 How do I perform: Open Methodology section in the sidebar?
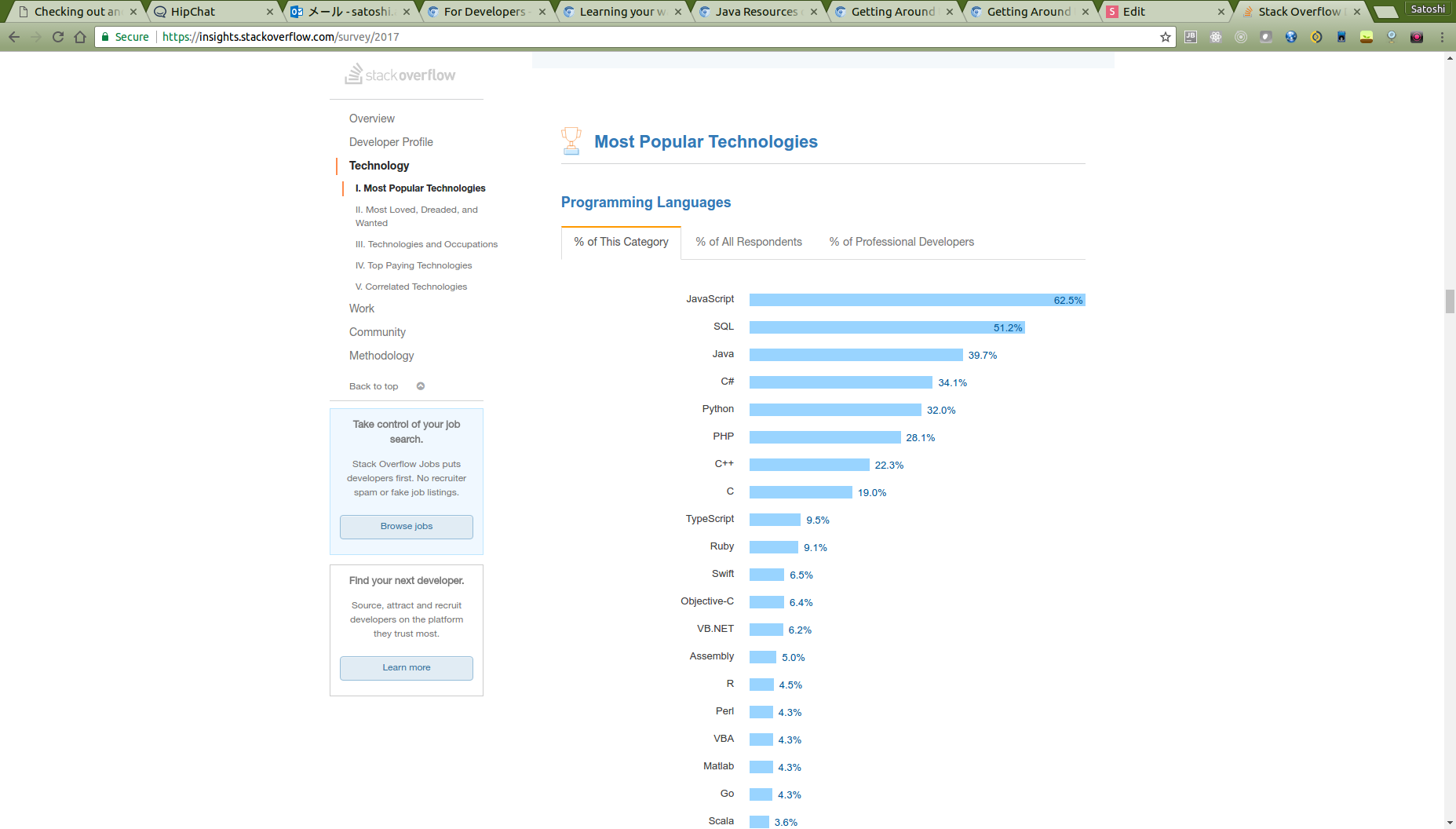tap(381, 356)
